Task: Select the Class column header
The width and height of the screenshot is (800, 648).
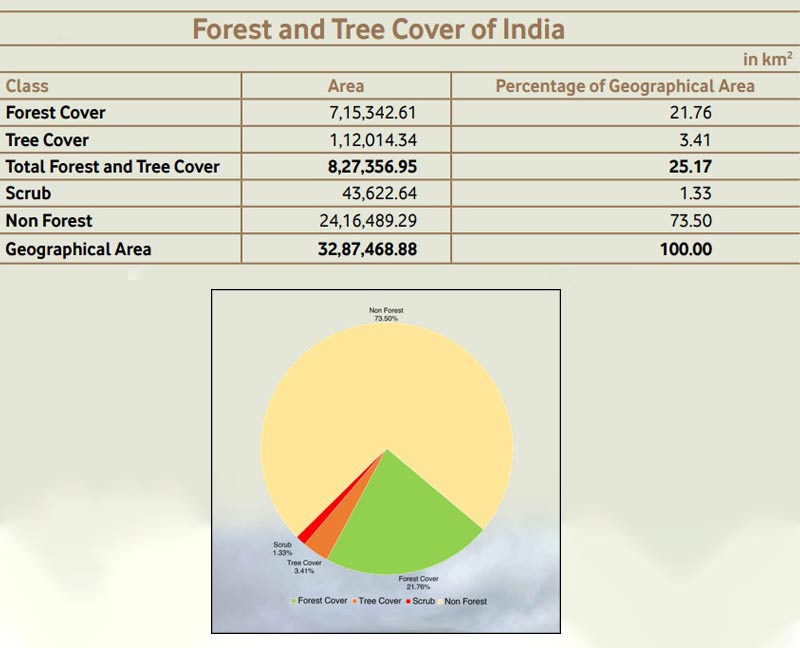Action: [26, 86]
